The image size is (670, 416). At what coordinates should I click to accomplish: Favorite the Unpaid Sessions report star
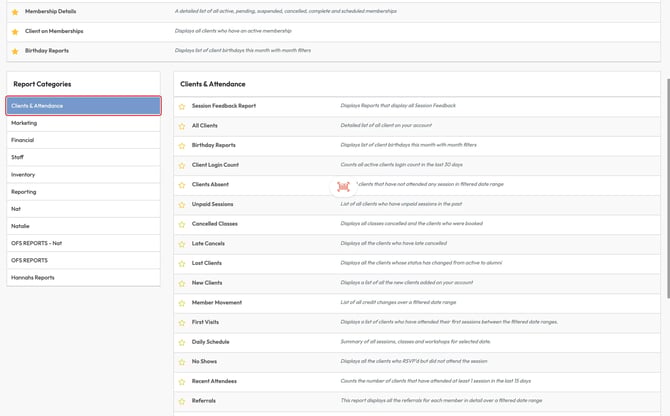click(182, 204)
